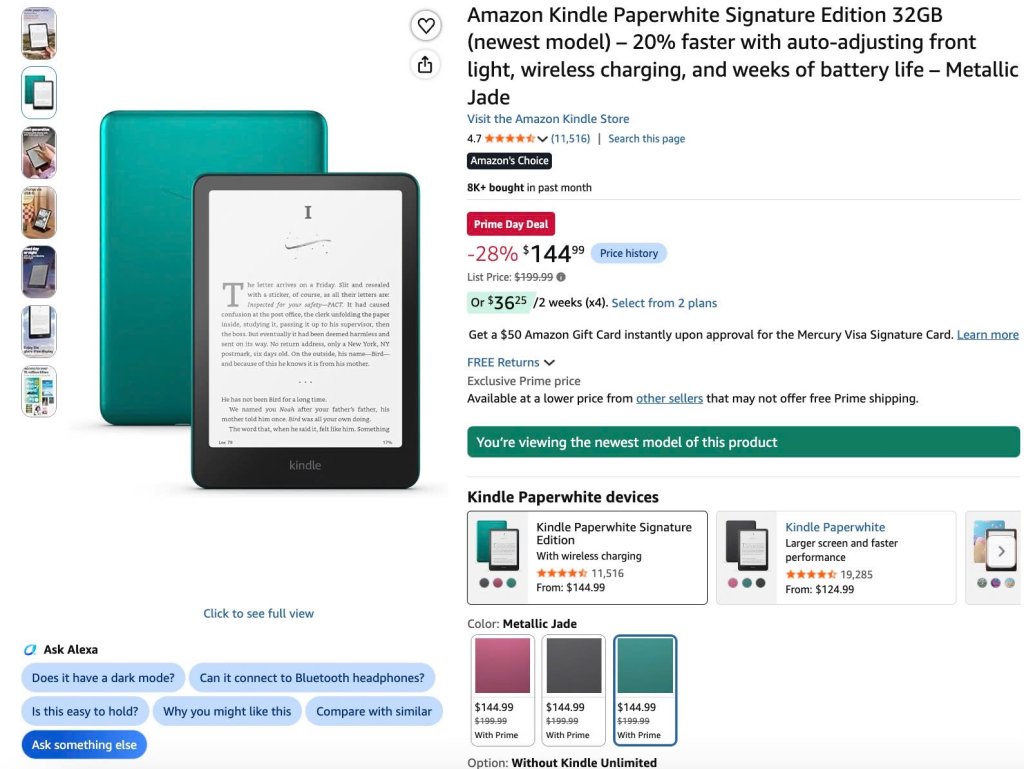Show second product thumbnail image
Viewport: 1024px width, 769px height.
39,93
